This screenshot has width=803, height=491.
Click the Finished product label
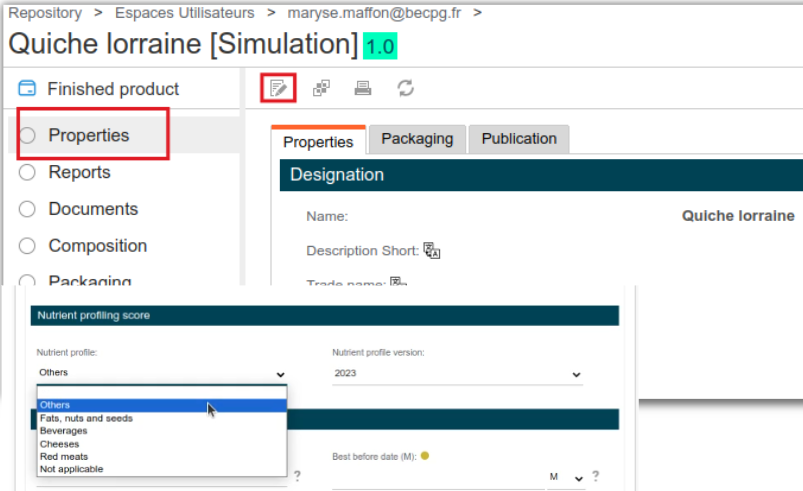(113, 89)
